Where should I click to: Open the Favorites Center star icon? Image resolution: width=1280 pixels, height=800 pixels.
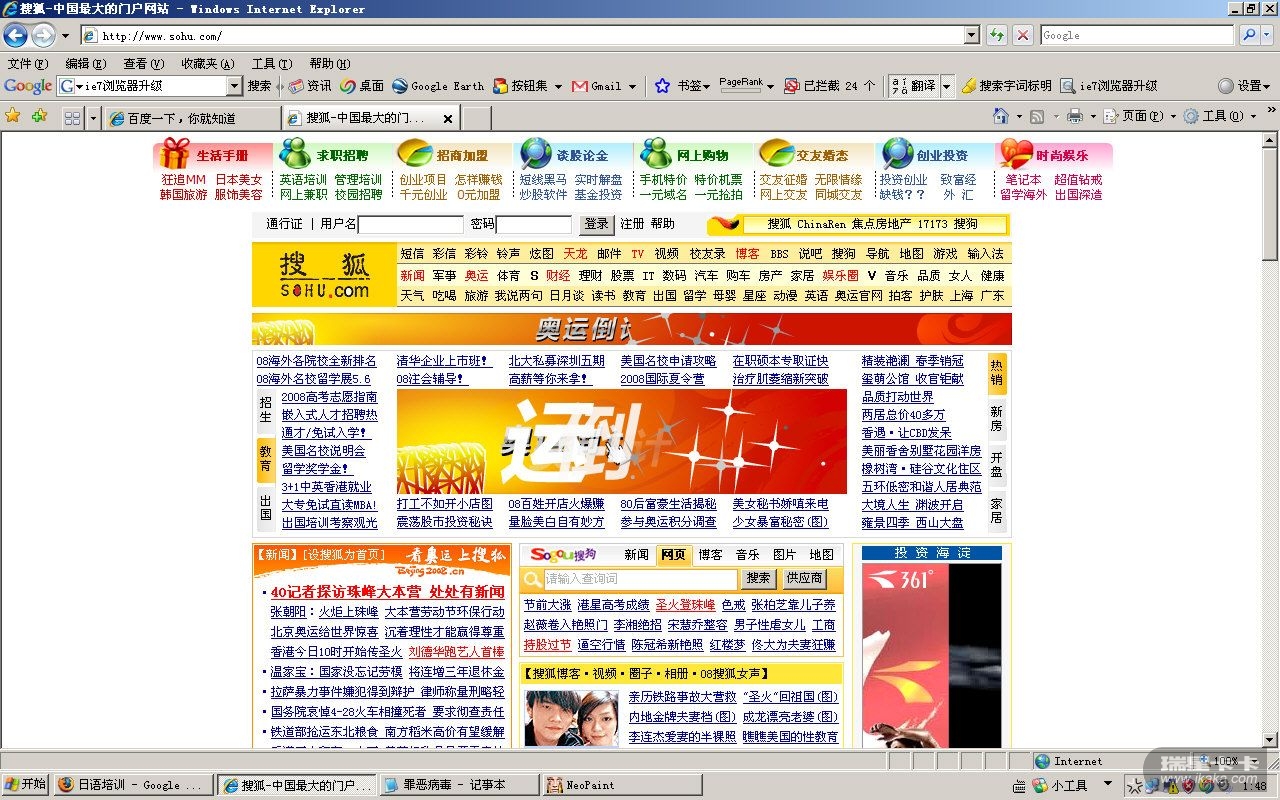coord(13,116)
